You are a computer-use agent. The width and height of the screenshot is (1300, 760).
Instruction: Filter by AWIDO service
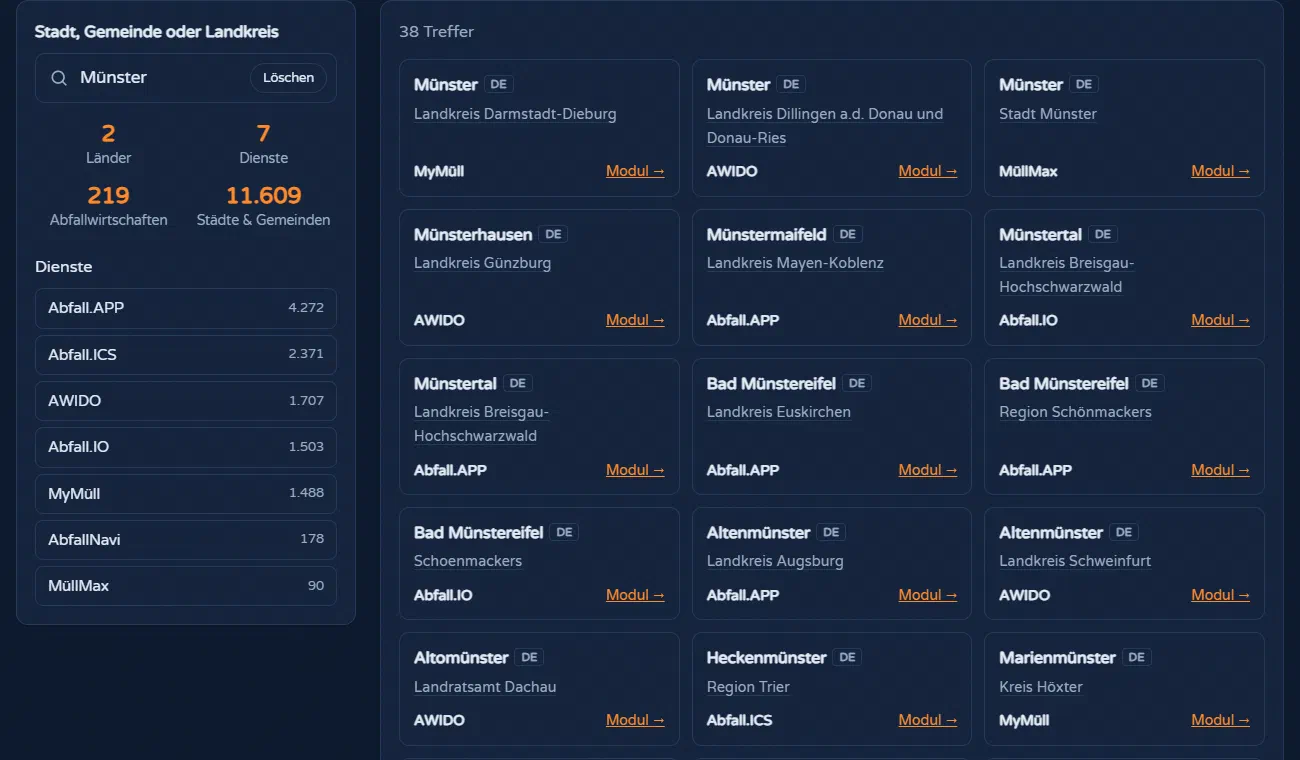pos(186,401)
